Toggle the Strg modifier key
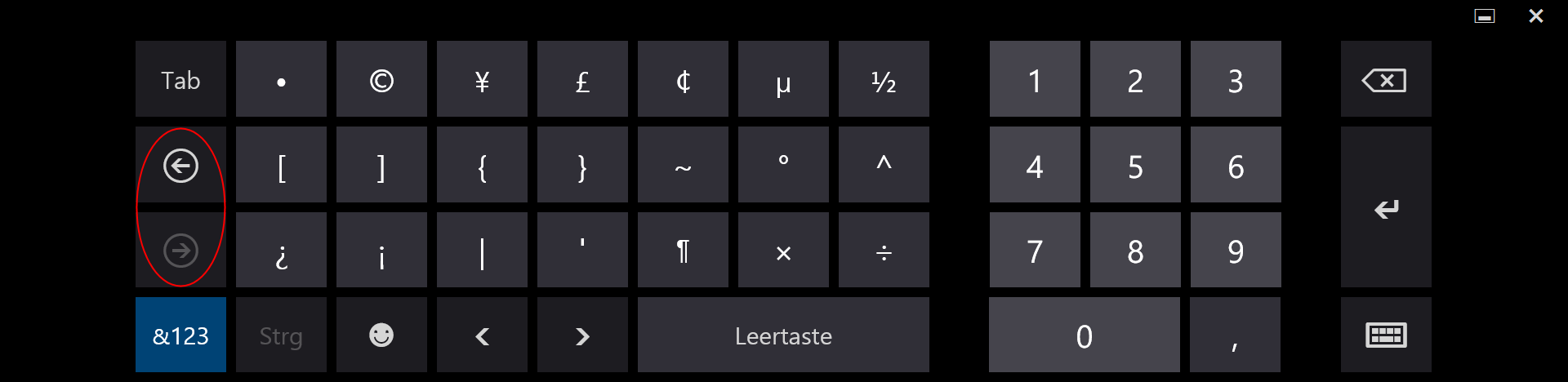This screenshot has width=1568, height=382. (281, 335)
